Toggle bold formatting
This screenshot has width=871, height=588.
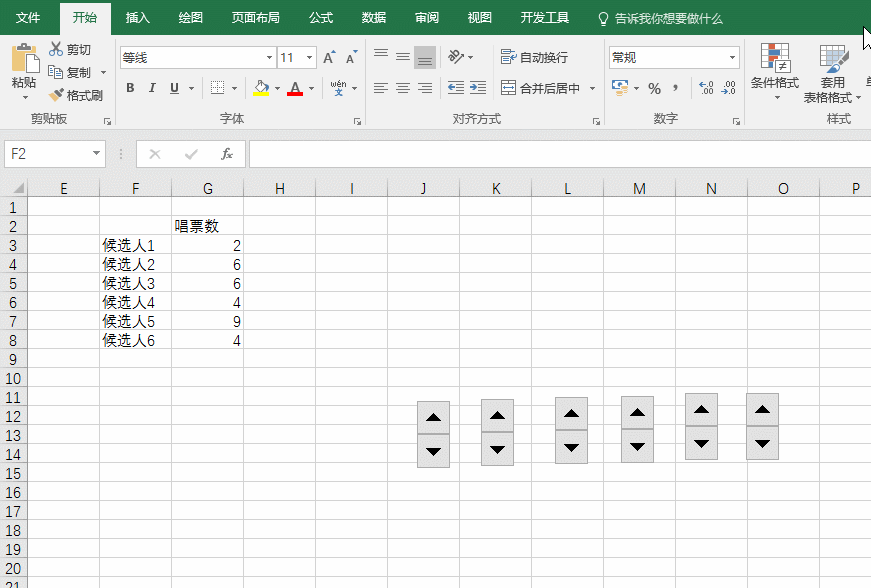pos(130,89)
